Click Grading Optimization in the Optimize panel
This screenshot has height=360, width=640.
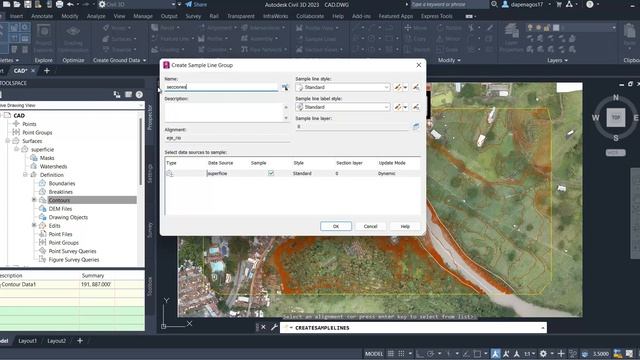coord(73,38)
